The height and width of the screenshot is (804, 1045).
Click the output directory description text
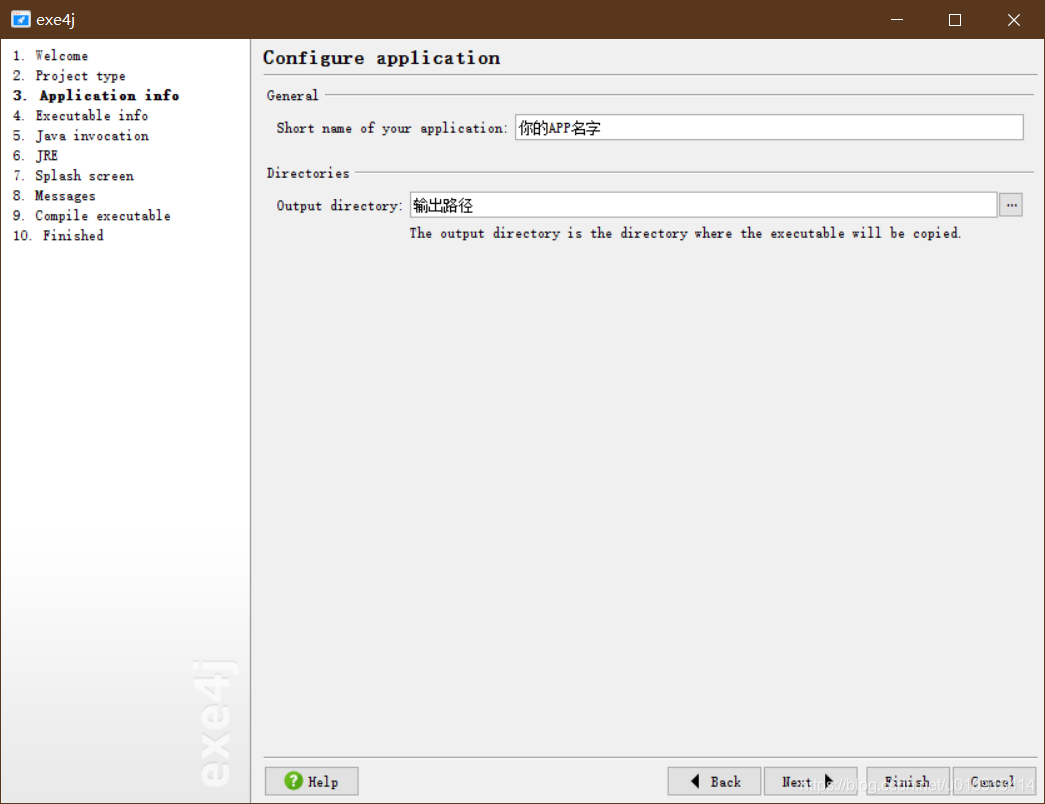point(685,233)
